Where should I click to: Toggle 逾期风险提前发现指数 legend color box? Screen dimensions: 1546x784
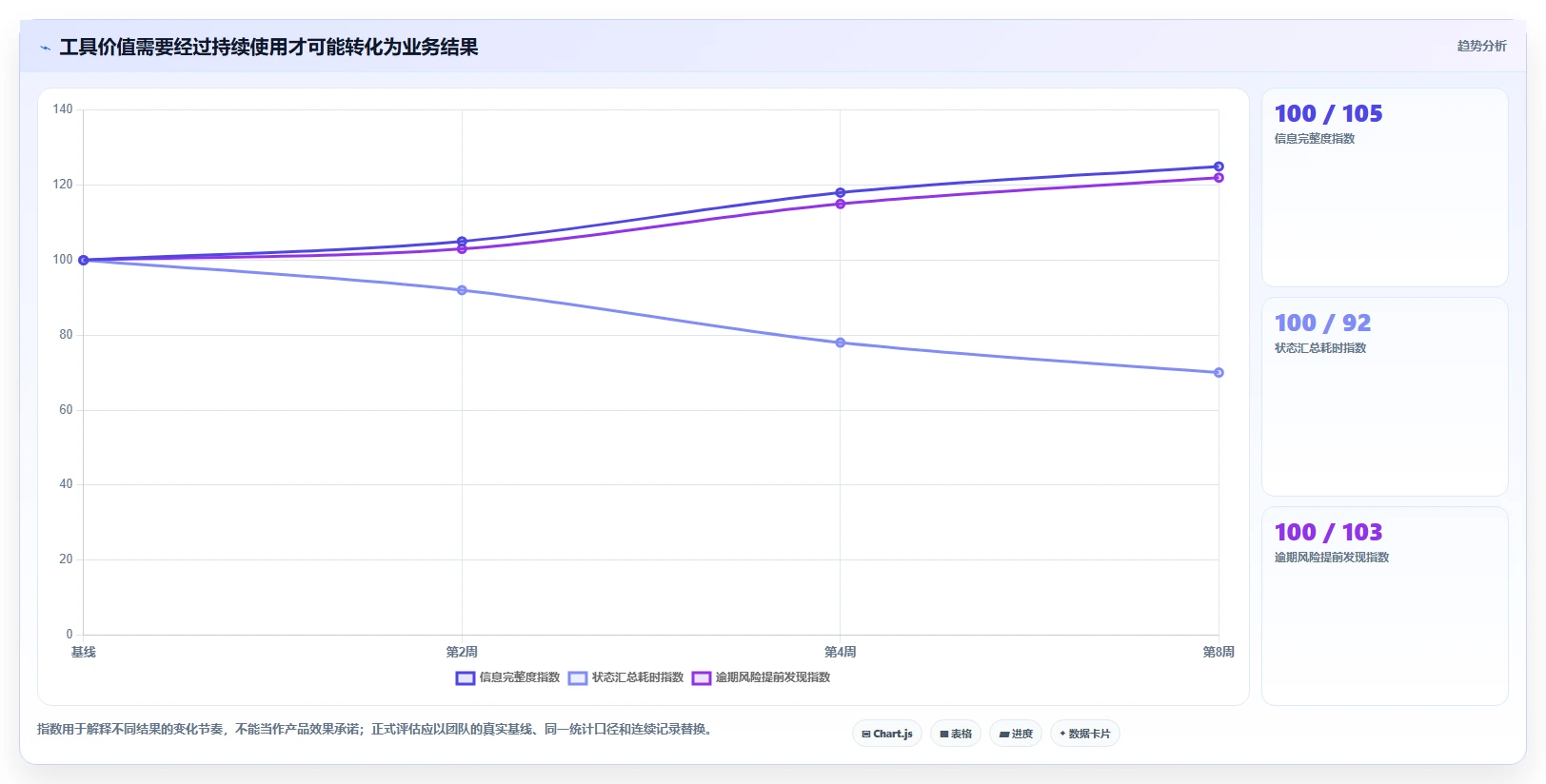[702, 678]
